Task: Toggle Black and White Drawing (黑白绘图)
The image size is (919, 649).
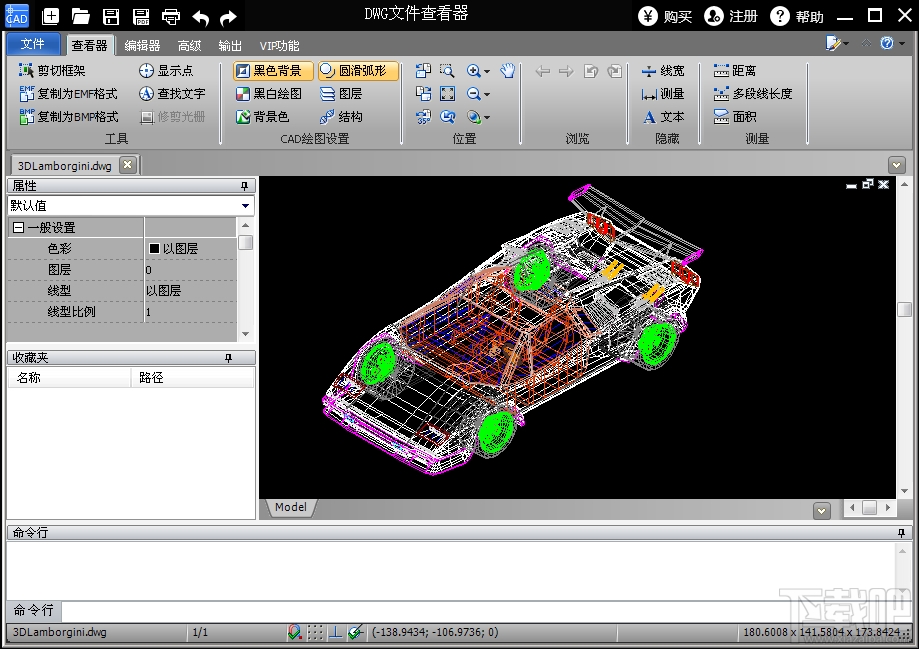Action: (268, 93)
